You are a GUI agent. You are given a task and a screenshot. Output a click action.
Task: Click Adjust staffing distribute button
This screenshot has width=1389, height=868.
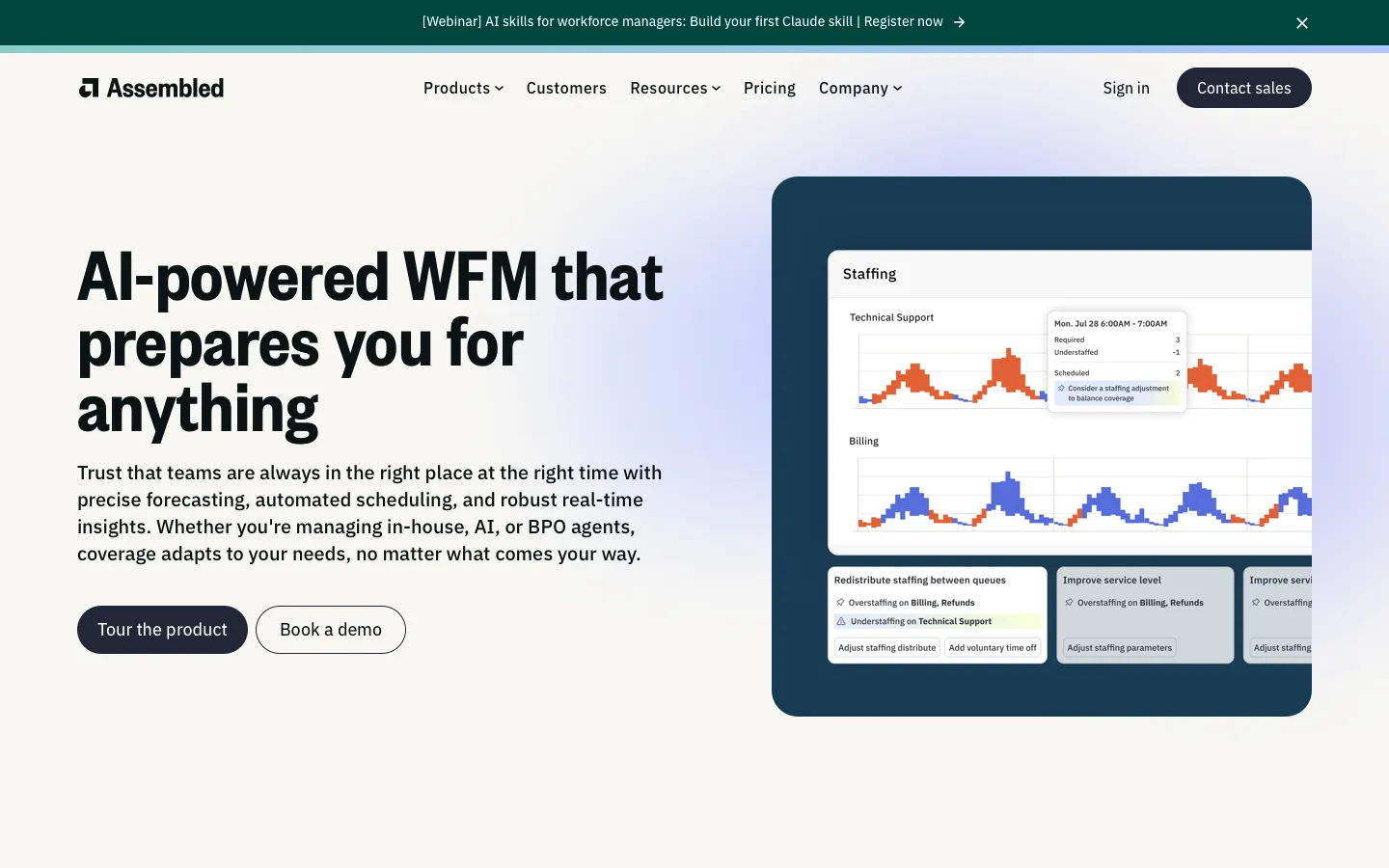(886, 648)
